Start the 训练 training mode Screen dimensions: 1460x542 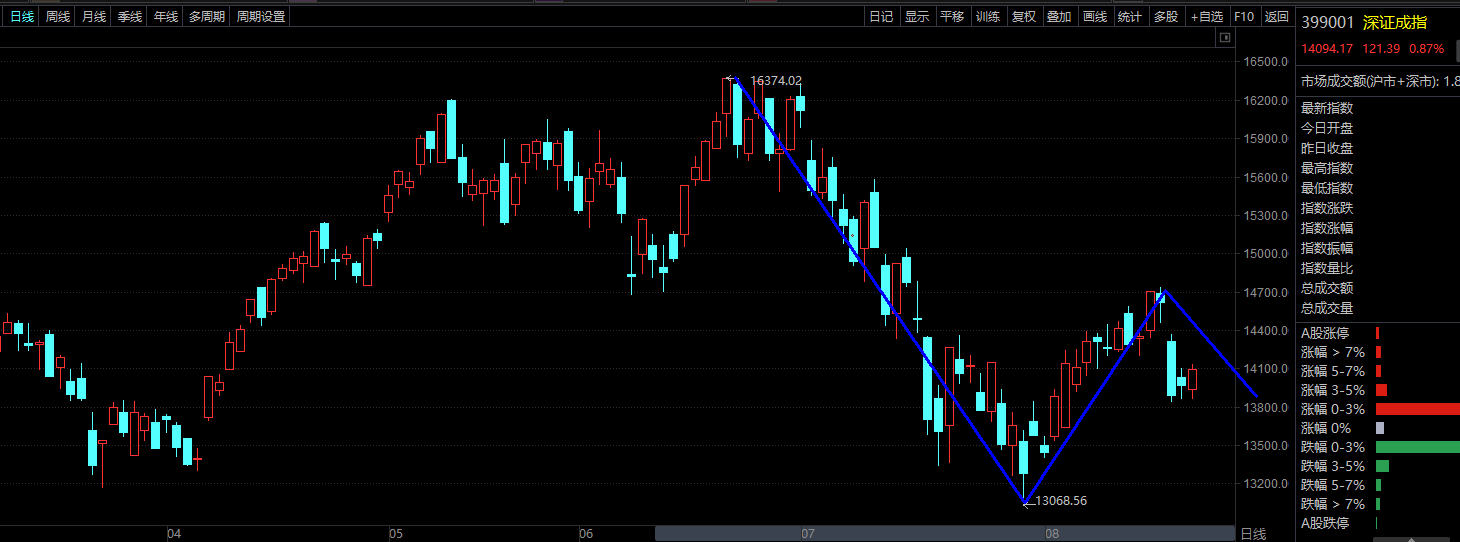tap(988, 17)
